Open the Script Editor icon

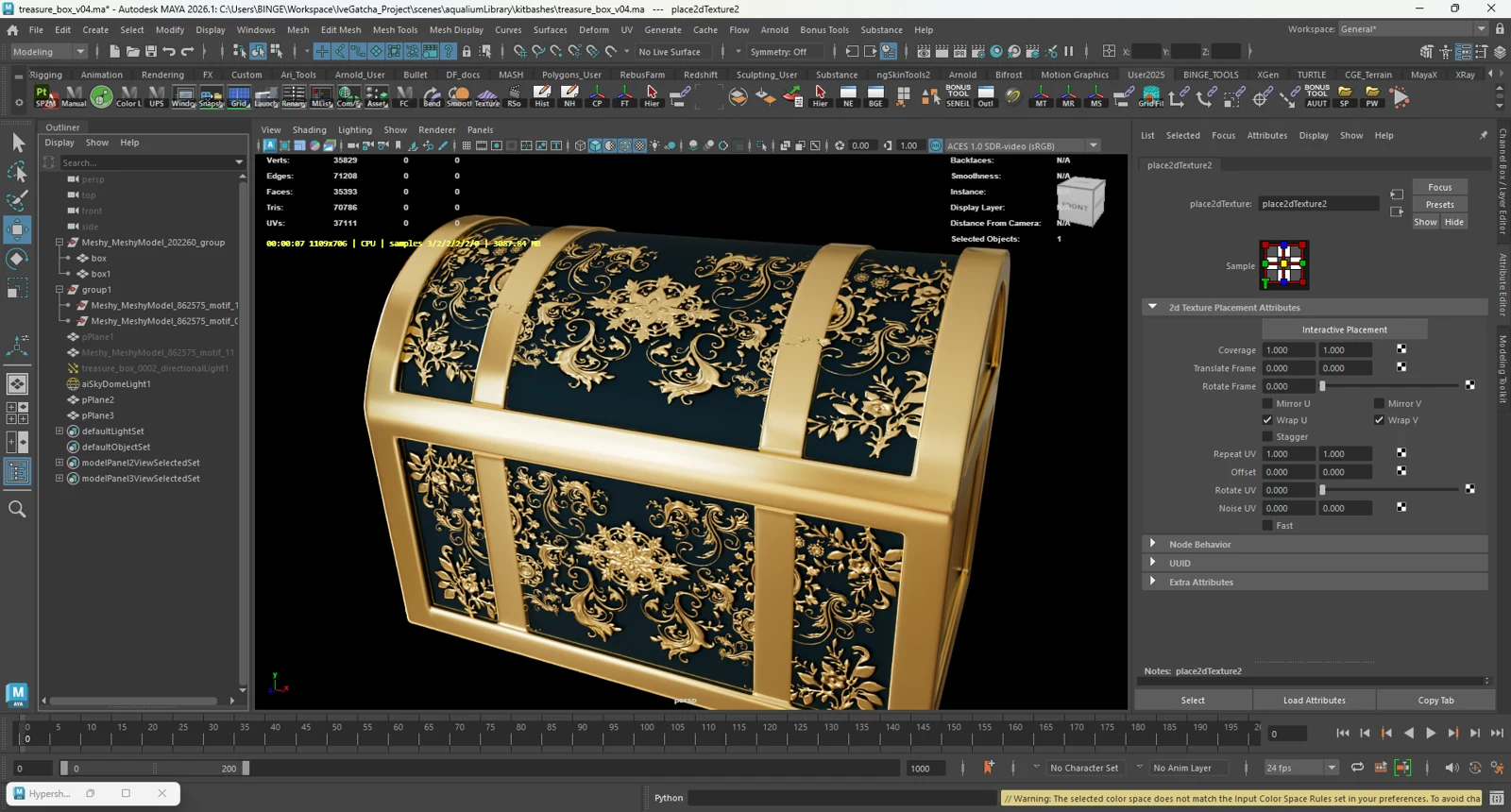[x=1497, y=798]
